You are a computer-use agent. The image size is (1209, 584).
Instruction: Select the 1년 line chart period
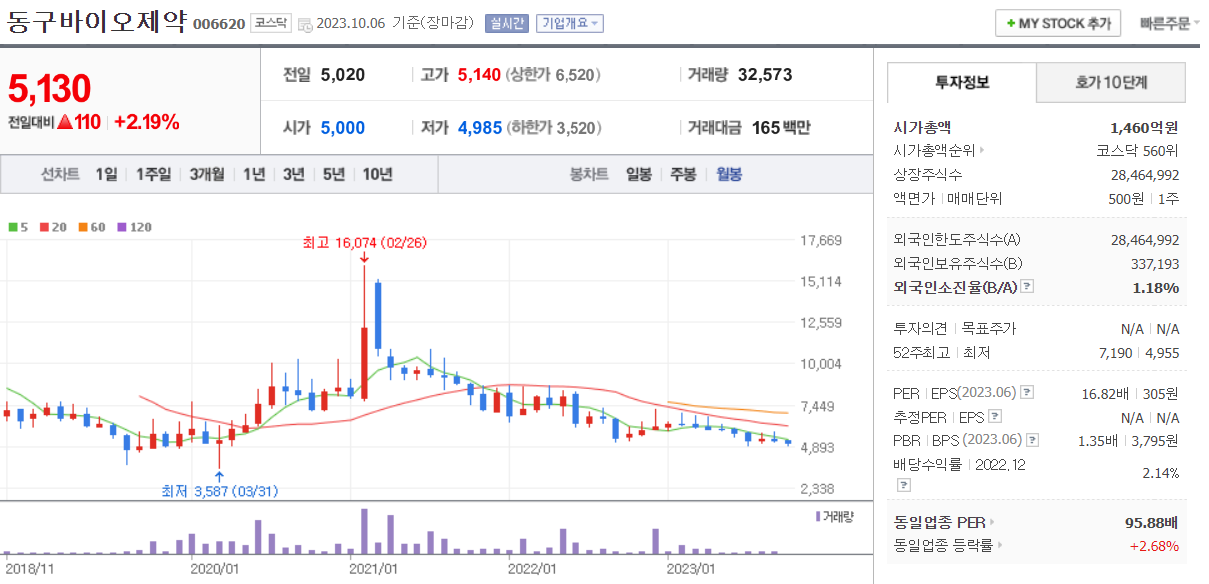tap(254, 174)
